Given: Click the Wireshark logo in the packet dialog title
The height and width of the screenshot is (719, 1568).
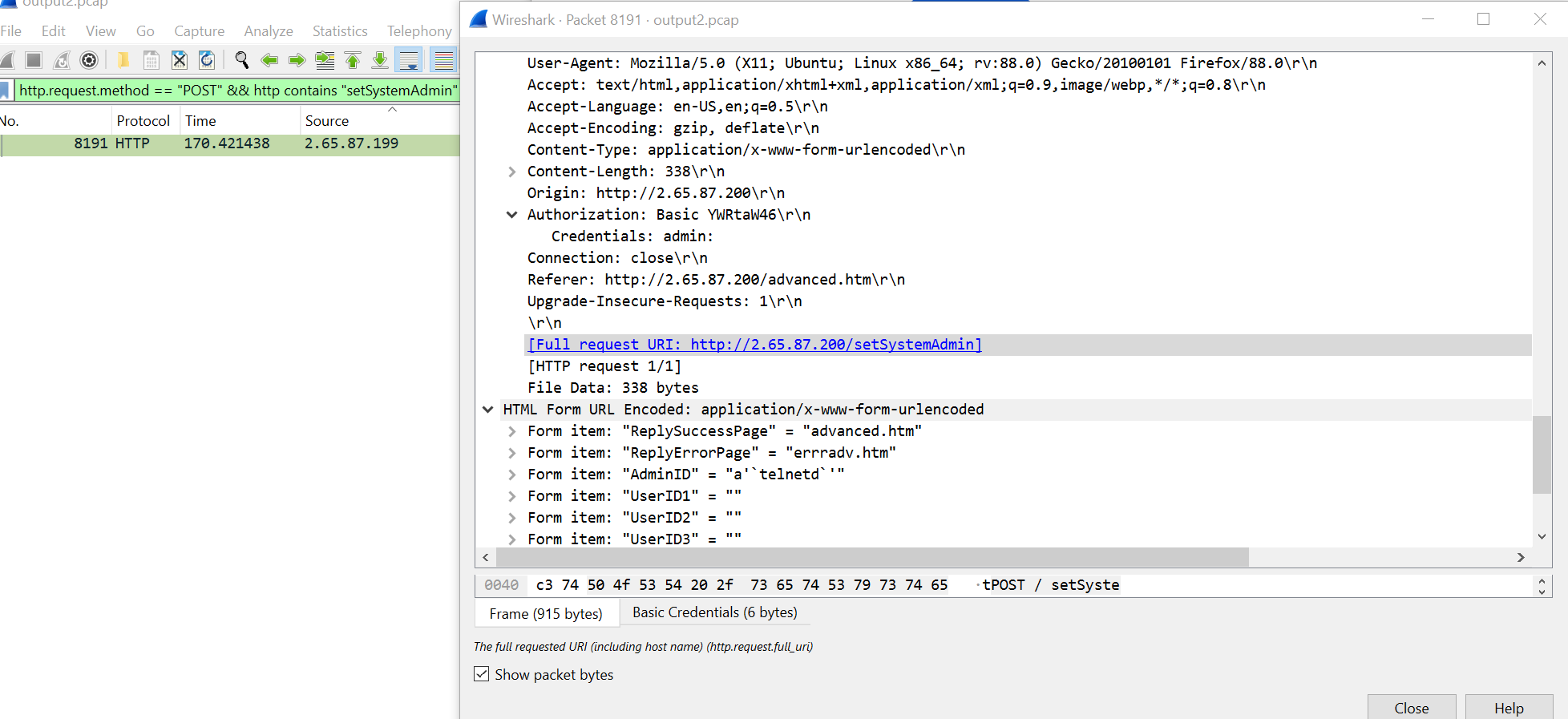Looking at the screenshot, I should coord(479,19).
